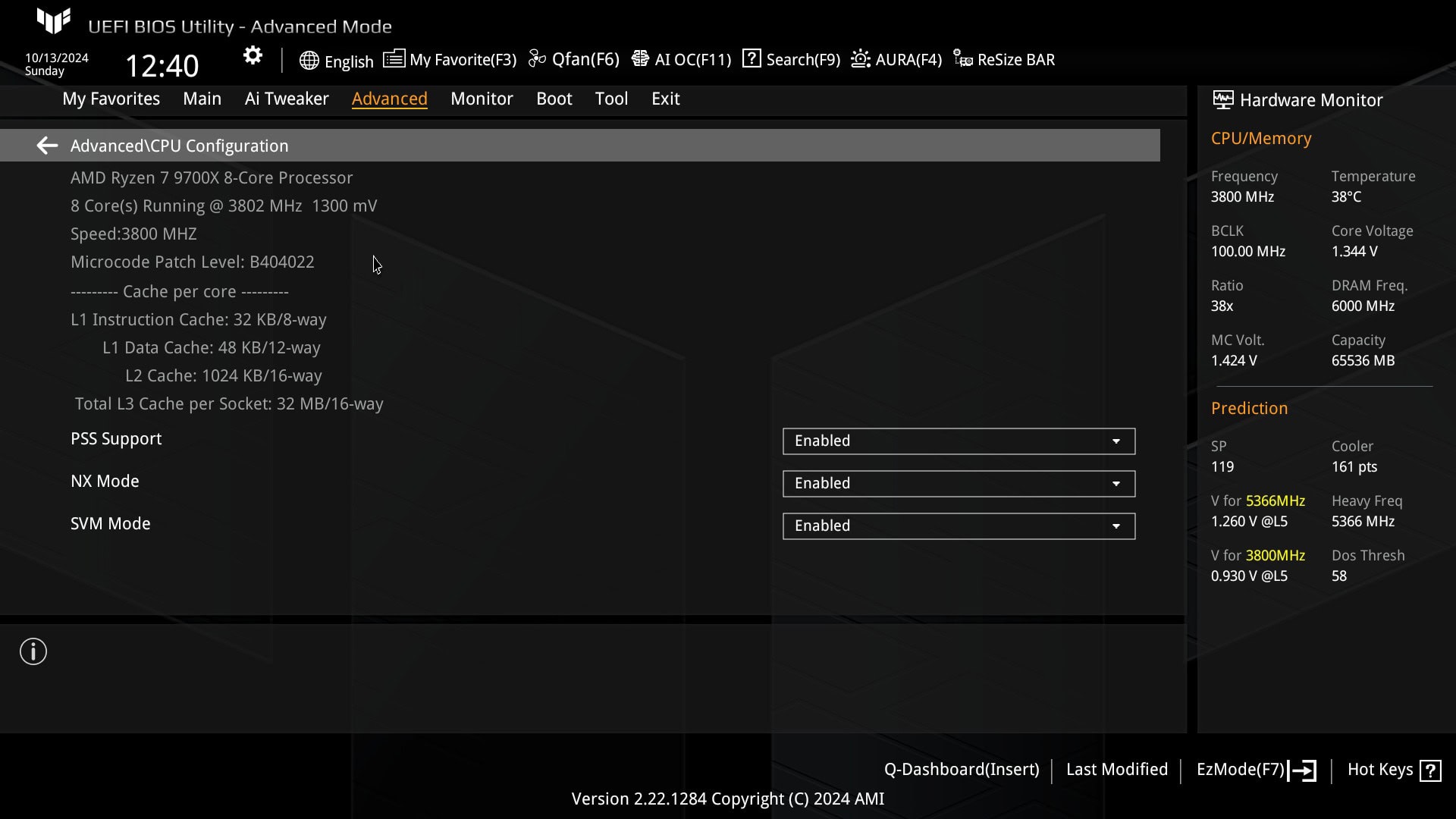Open Qfan fan control utility
This screenshot has height=819, width=1456.
tap(576, 59)
